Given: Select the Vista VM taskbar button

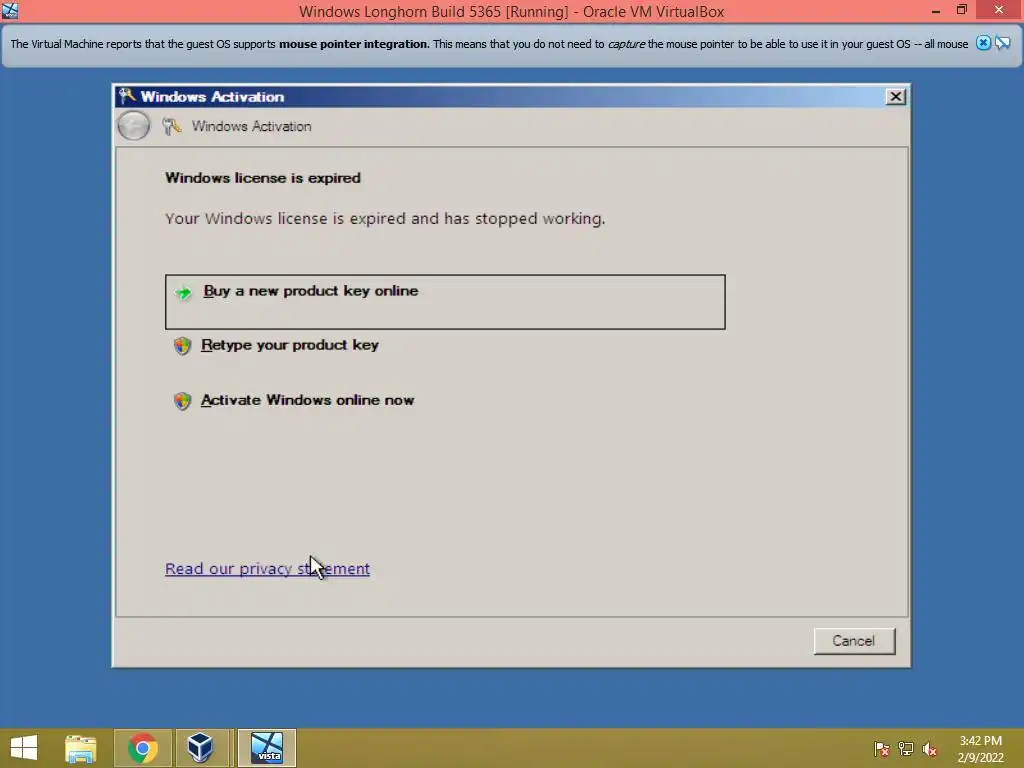Looking at the screenshot, I should coord(267,748).
